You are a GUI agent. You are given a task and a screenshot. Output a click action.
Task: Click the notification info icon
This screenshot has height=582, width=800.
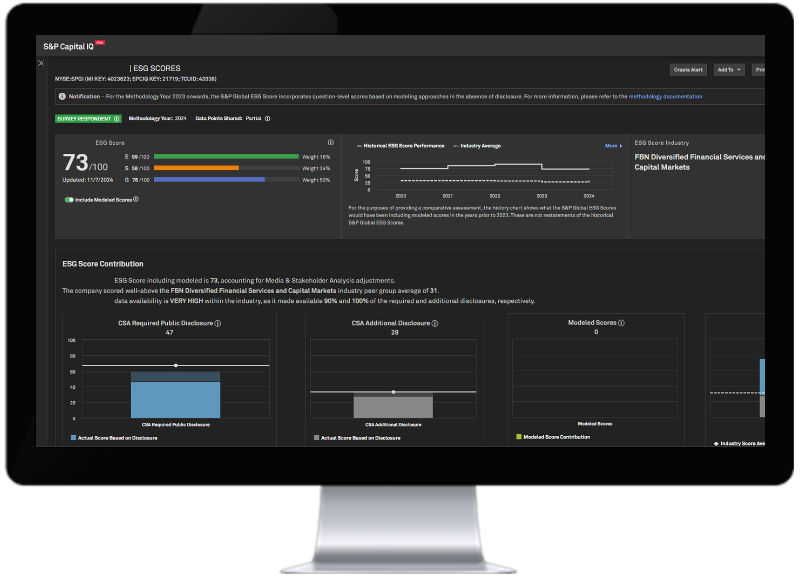click(62, 96)
